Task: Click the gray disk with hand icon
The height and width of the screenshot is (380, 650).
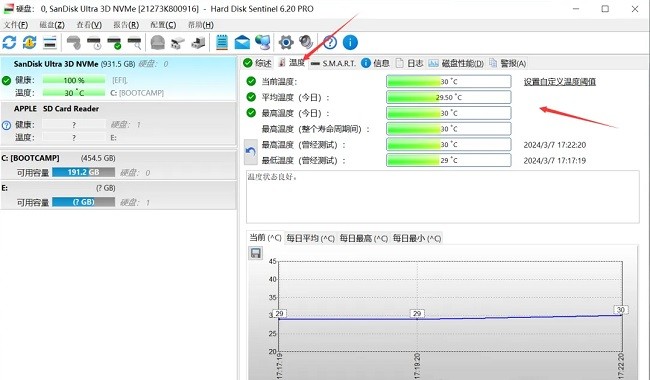Action: (74, 42)
